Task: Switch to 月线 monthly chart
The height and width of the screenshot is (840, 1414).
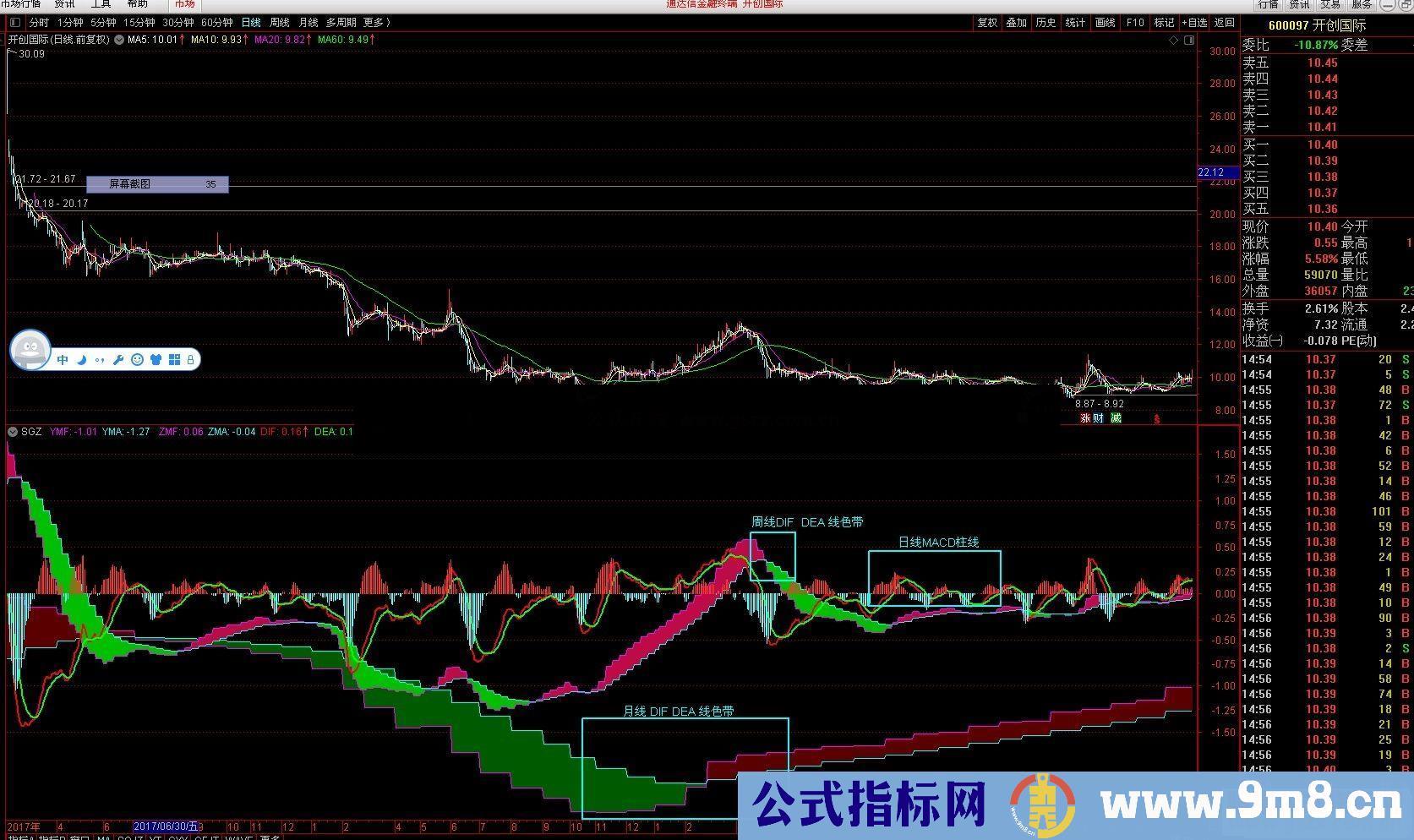Action: pos(308,23)
